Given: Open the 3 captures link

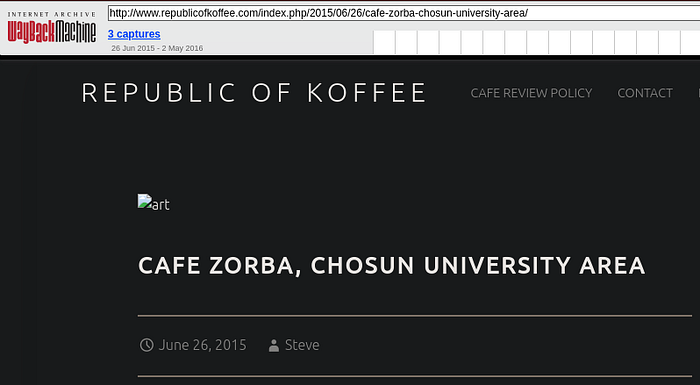Looking at the screenshot, I should (134, 34).
